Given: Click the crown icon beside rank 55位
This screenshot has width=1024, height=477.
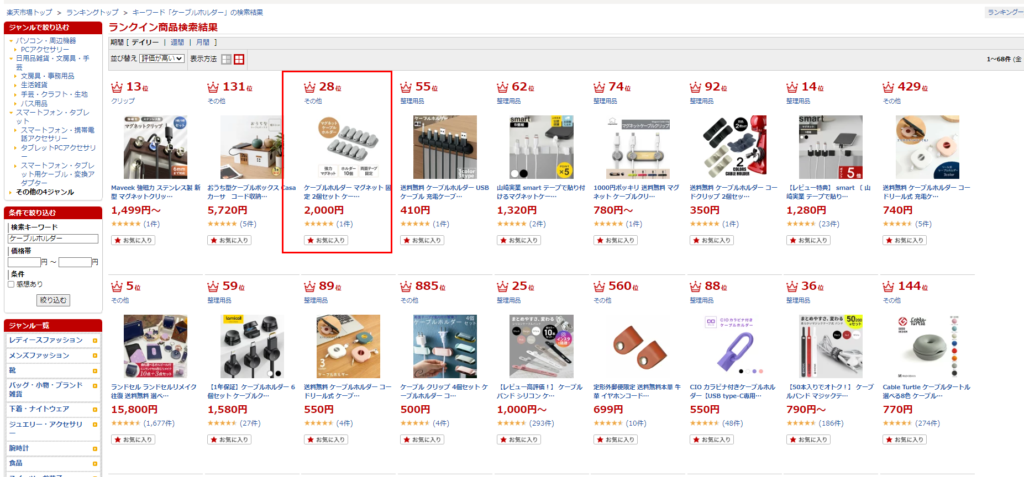Looking at the screenshot, I should click(x=406, y=87).
